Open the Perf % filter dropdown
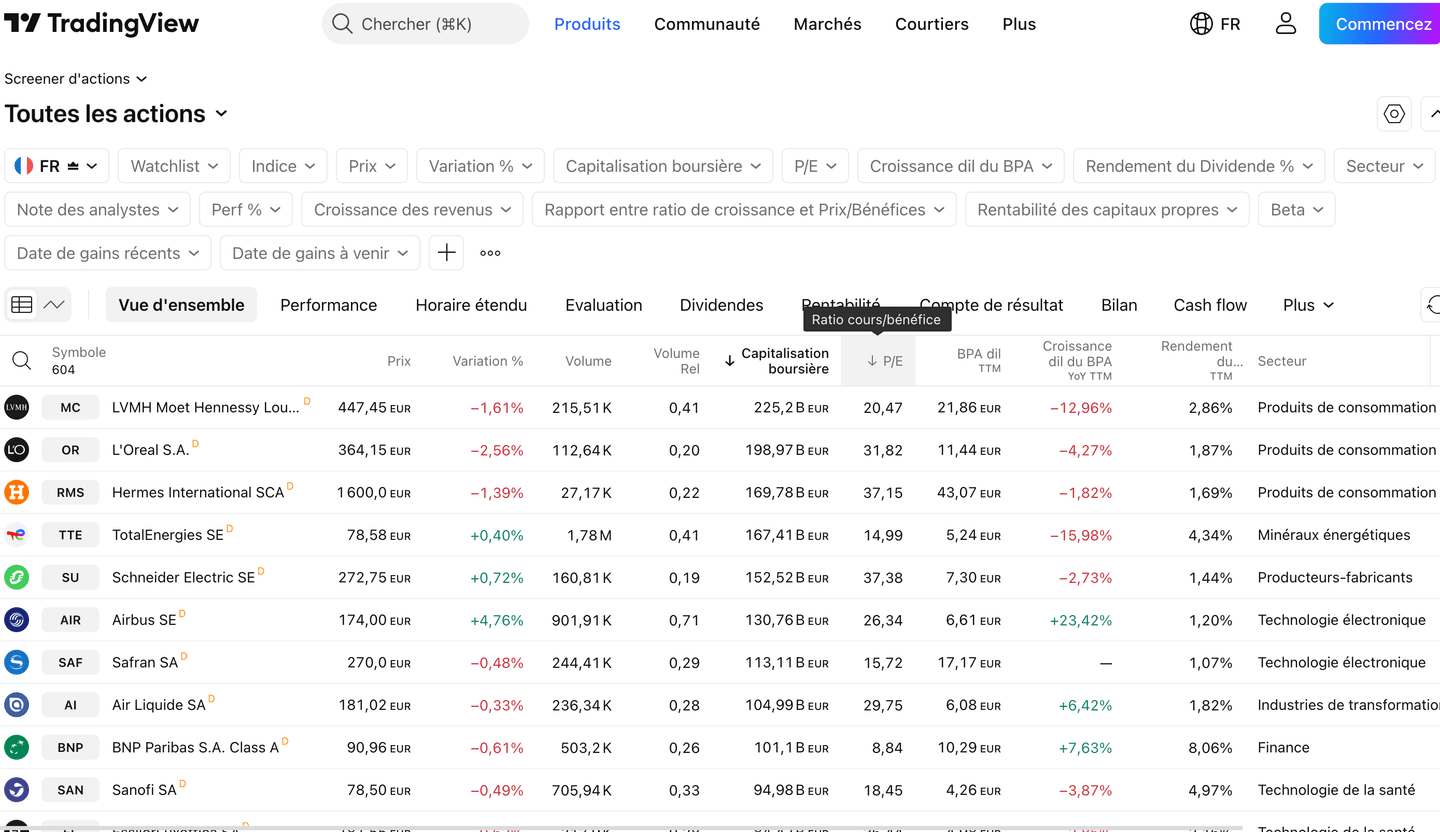This screenshot has width=1440, height=832. click(246, 210)
